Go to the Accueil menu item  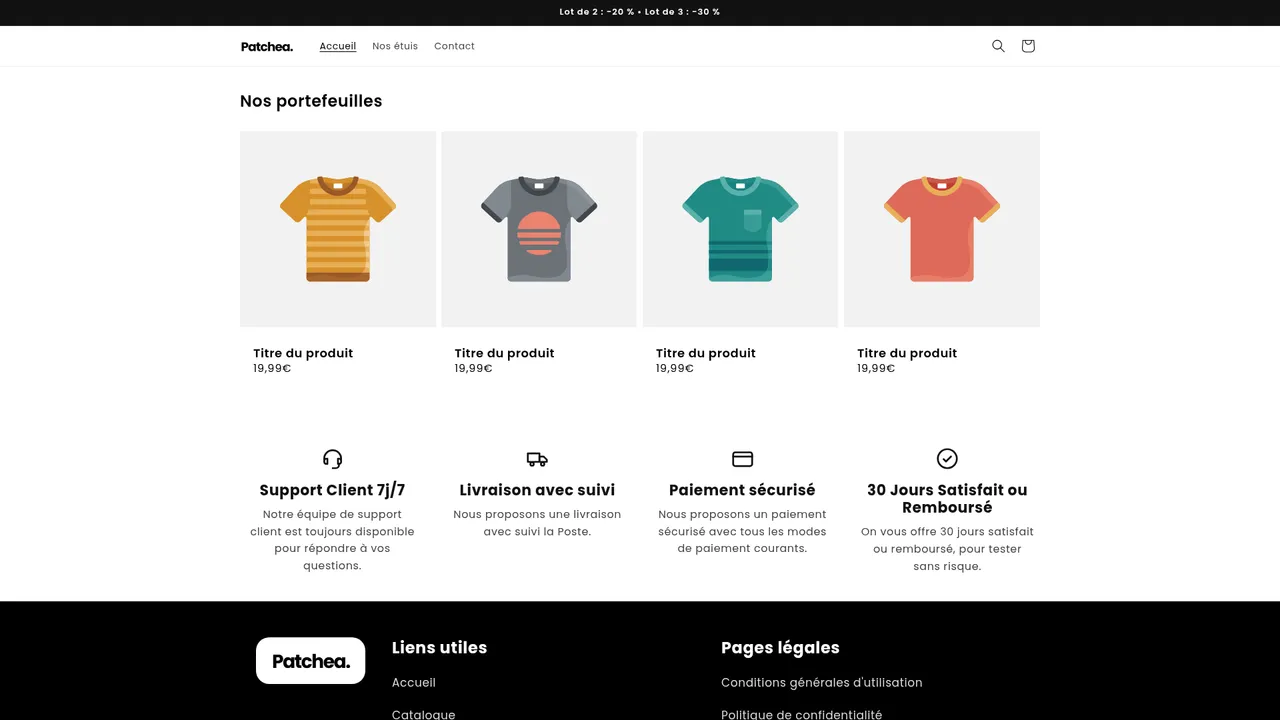pyautogui.click(x=338, y=46)
